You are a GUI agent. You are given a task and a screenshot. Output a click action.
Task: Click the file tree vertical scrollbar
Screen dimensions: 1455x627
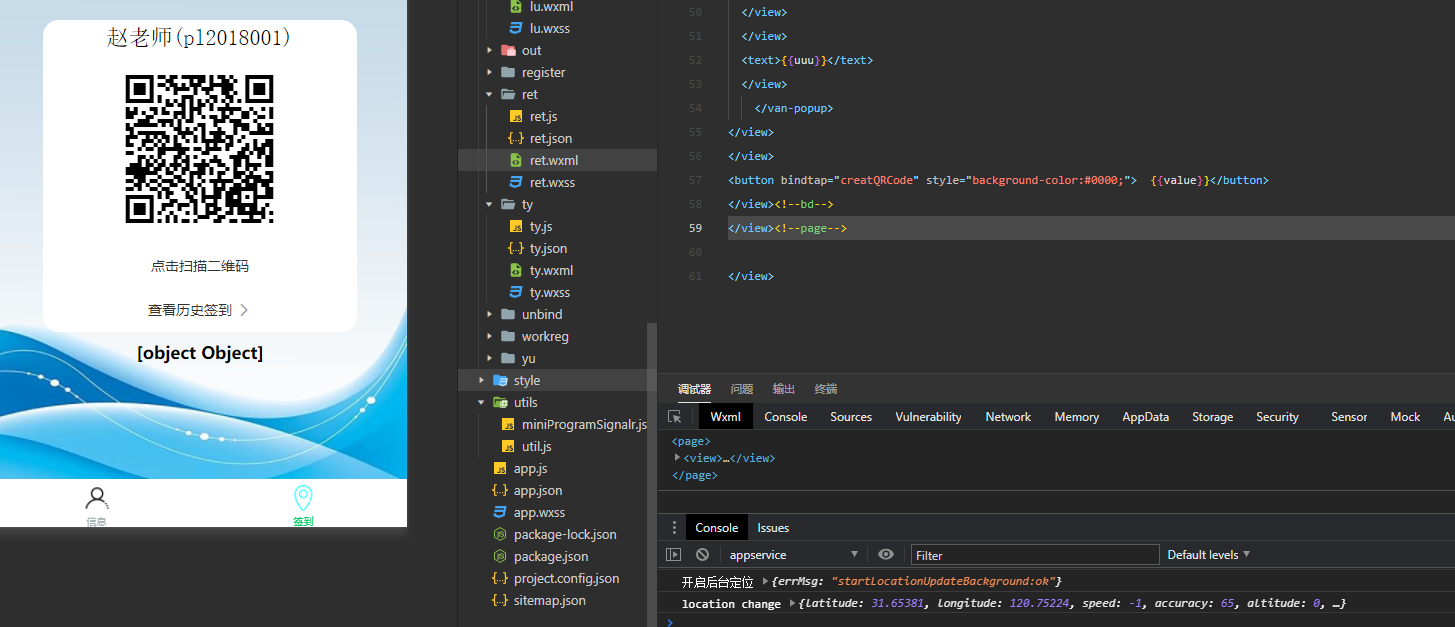pos(652,475)
